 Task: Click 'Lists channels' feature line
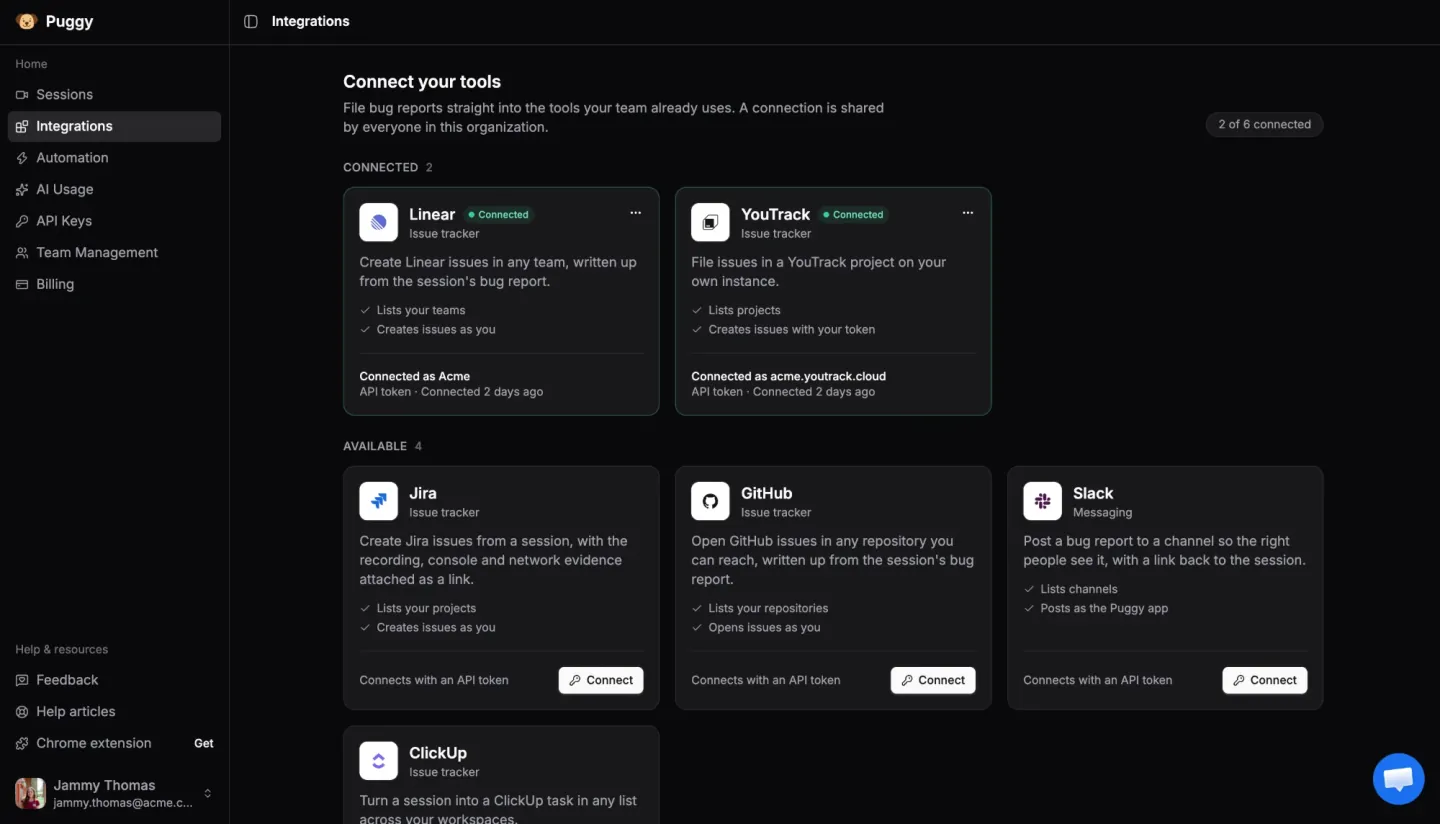tap(1079, 589)
